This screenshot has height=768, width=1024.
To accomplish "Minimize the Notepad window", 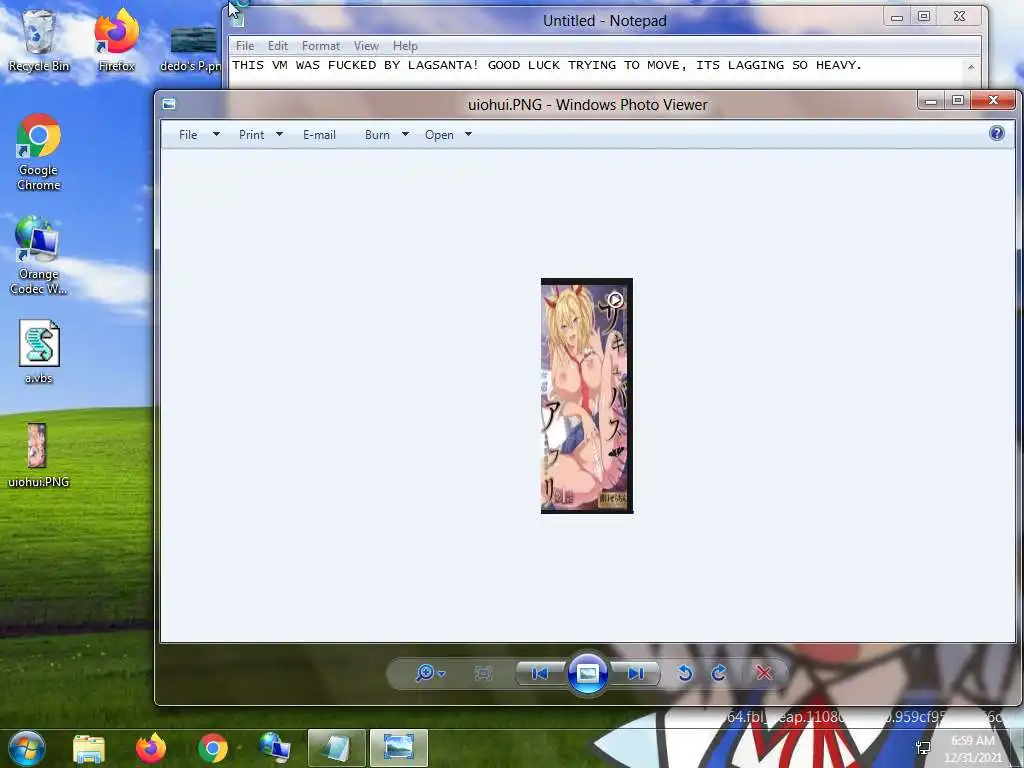I will [897, 17].
